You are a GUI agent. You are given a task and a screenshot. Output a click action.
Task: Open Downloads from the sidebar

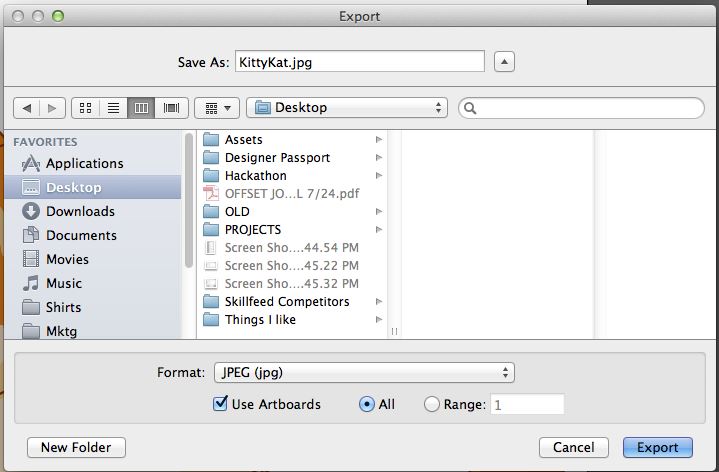(93, 211)
